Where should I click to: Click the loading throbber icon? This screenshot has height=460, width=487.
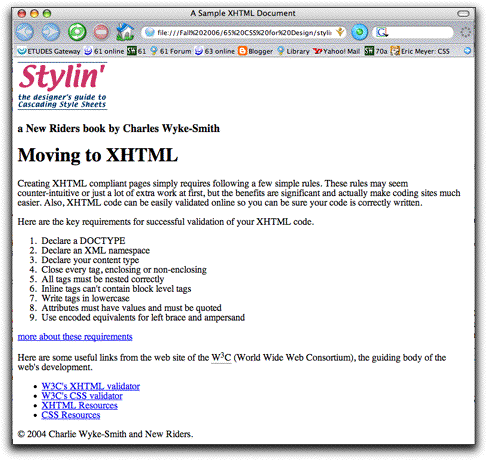click(x=466, y=32)
